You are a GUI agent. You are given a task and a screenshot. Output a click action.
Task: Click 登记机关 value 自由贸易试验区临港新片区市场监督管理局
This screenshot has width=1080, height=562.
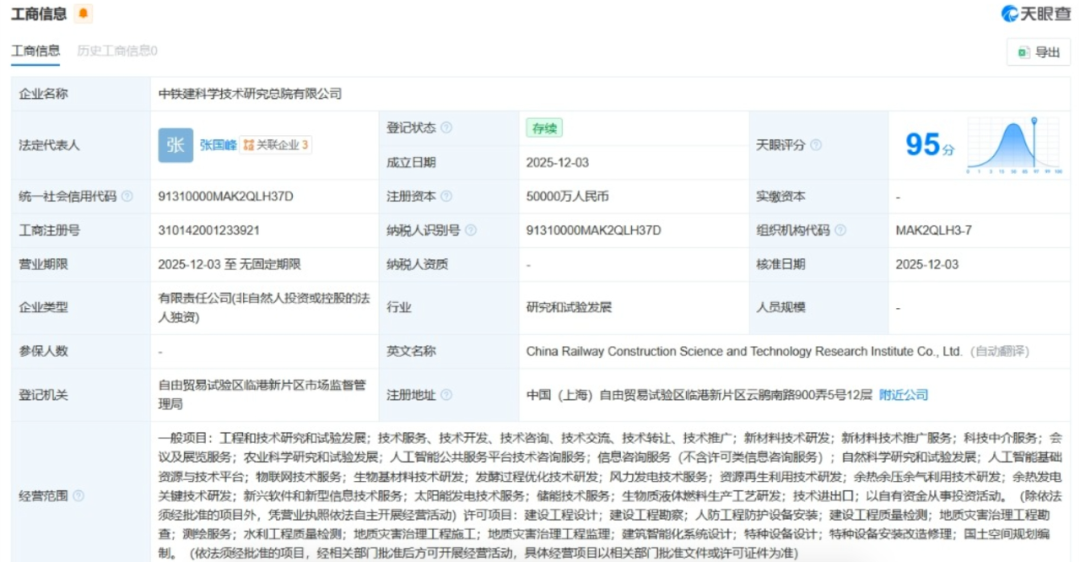pyautogui.click(x=262, y=394)
